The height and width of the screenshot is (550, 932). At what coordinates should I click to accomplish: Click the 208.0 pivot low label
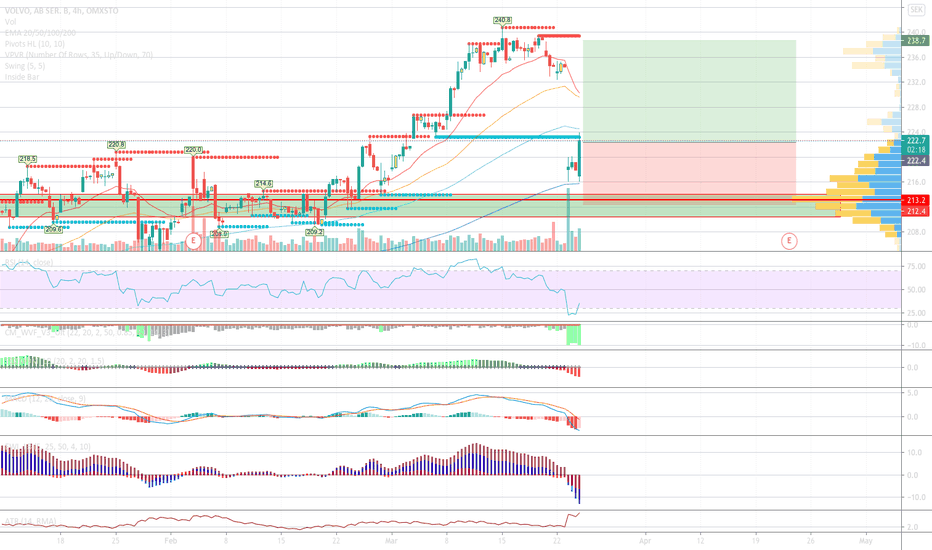coord(219,234)
